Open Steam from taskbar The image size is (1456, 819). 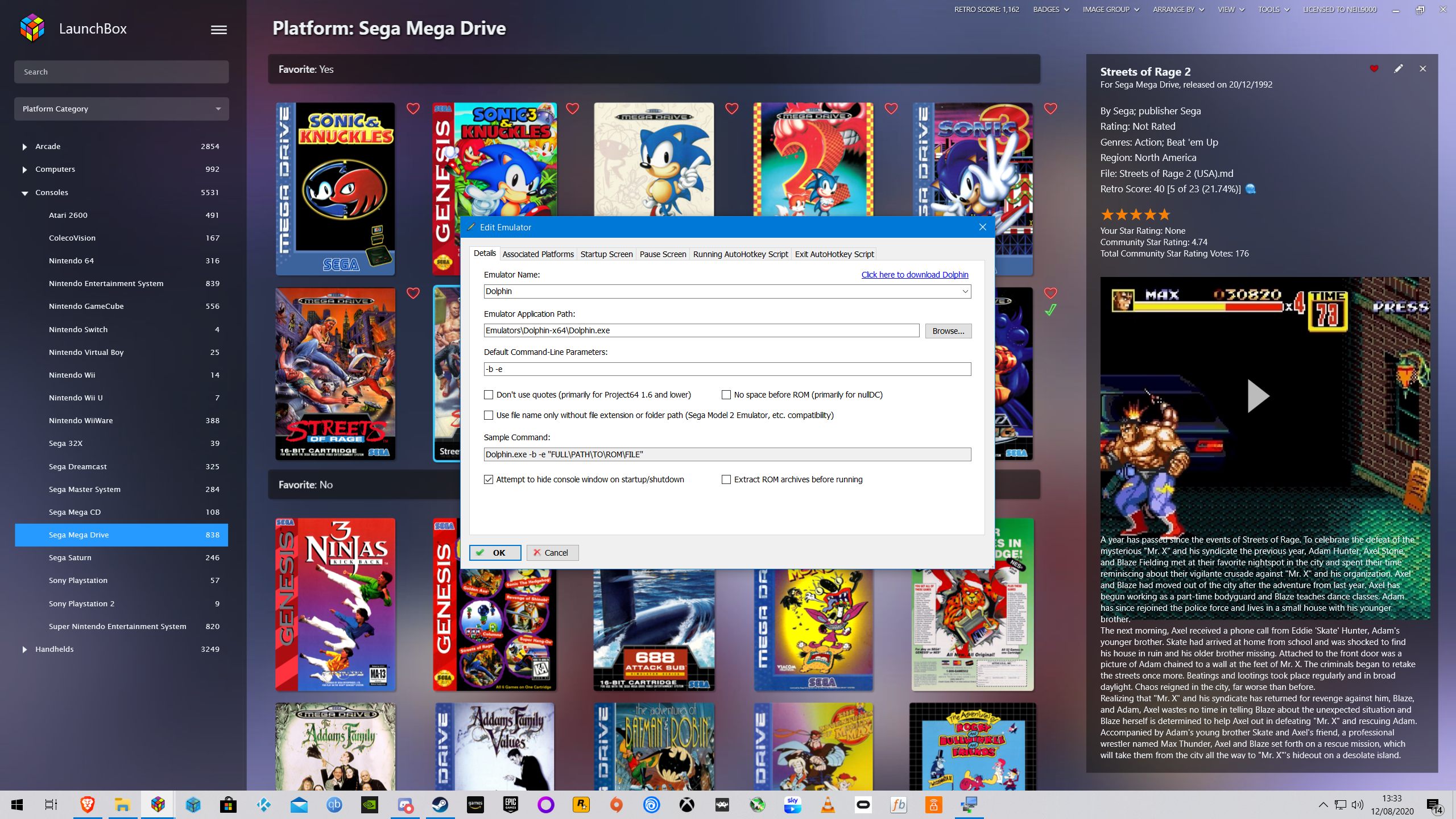(x=440, y=805)
